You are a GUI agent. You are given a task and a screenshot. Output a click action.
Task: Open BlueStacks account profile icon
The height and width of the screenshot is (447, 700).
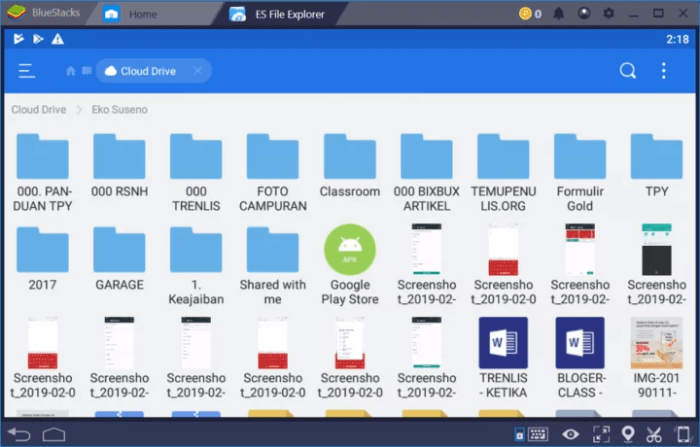583,14
